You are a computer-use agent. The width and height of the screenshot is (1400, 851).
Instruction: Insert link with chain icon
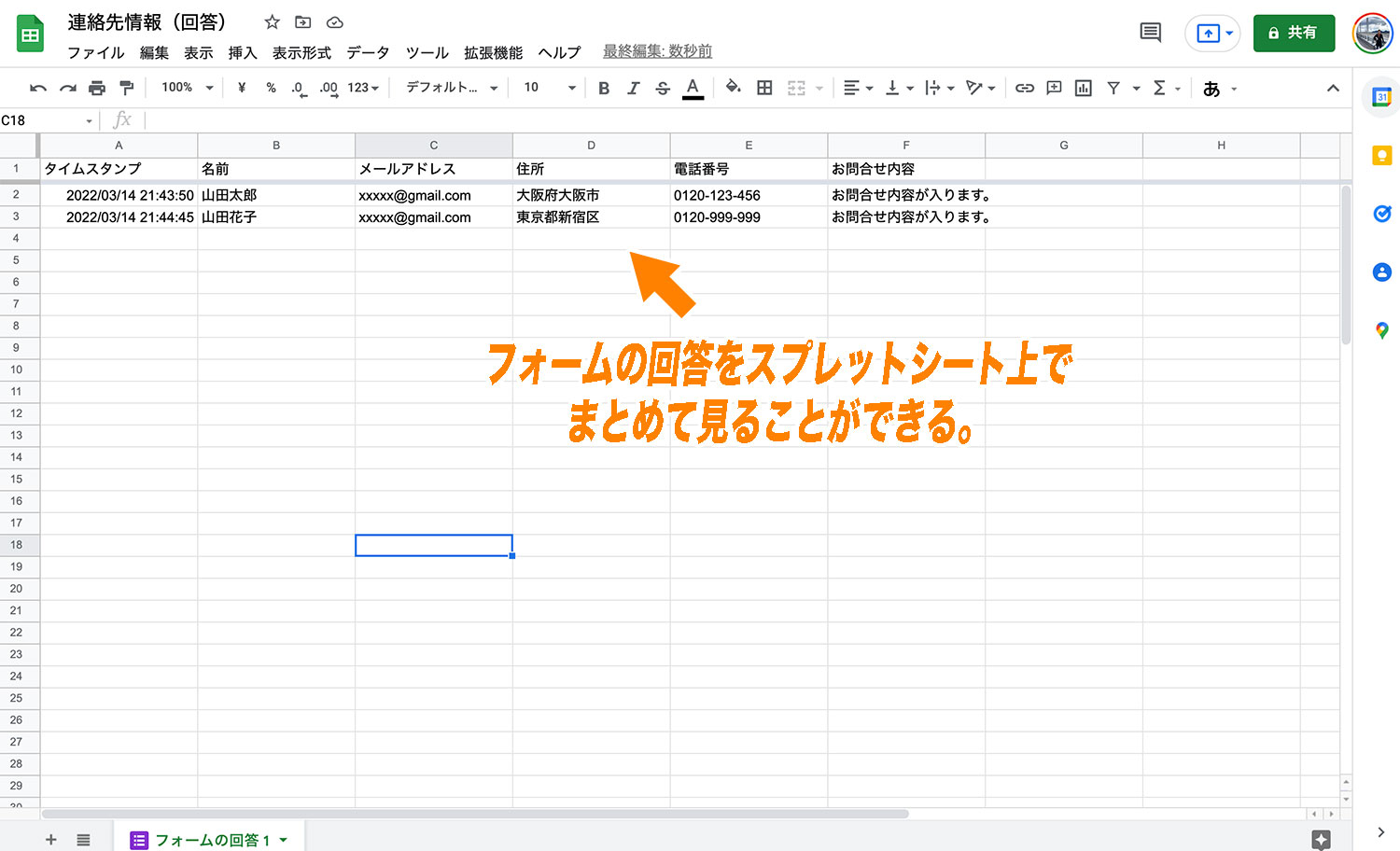coord(1025,88)
